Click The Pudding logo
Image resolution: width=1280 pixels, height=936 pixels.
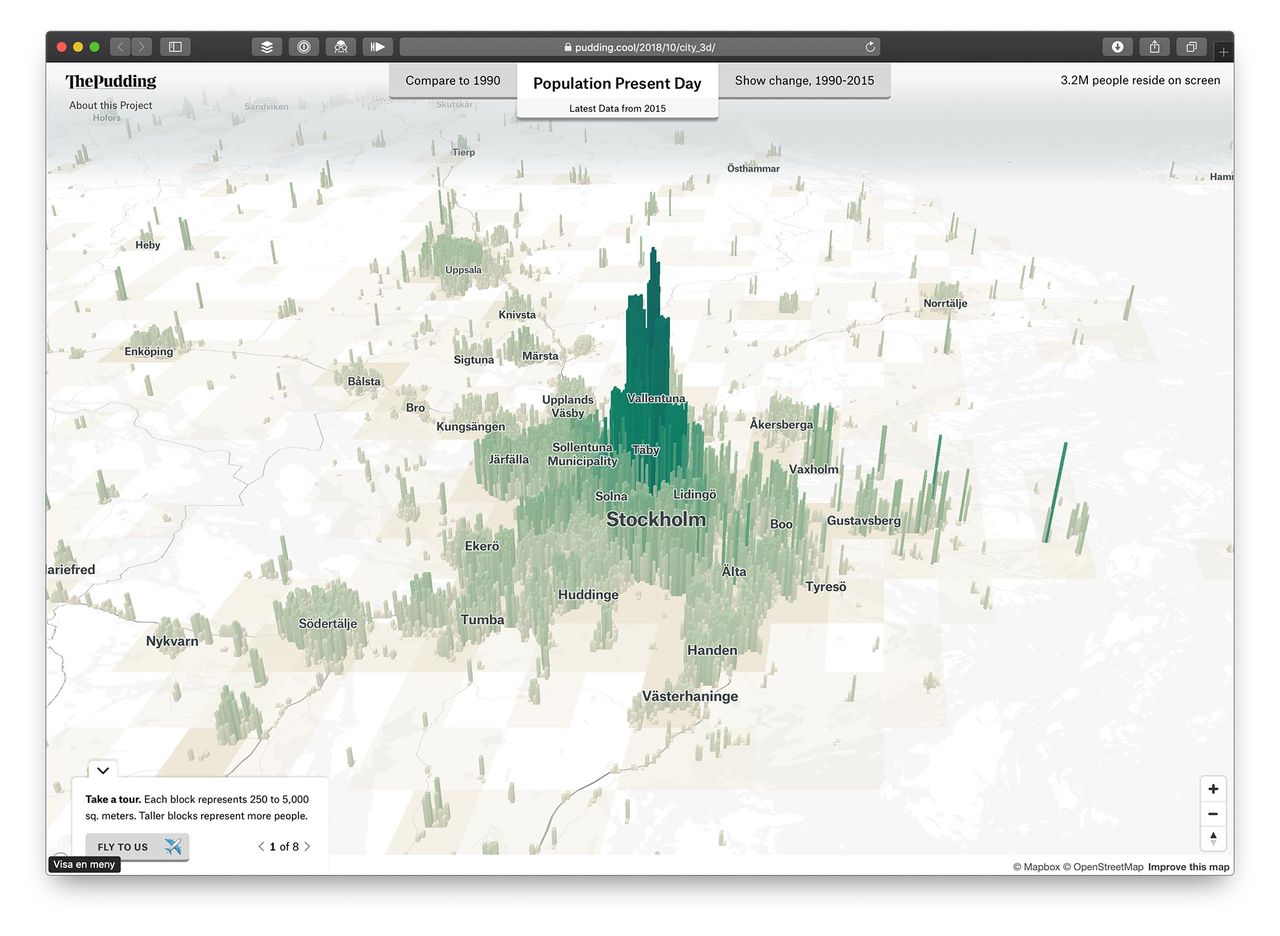click(x=111, y=82)
